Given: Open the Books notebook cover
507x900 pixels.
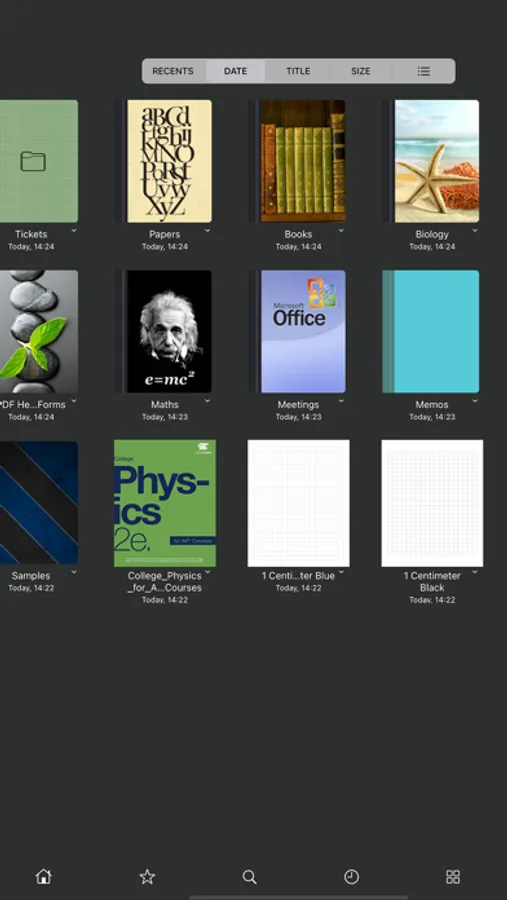Looking at the screenshot, I should pyautogui.click(x=298, y=161).
